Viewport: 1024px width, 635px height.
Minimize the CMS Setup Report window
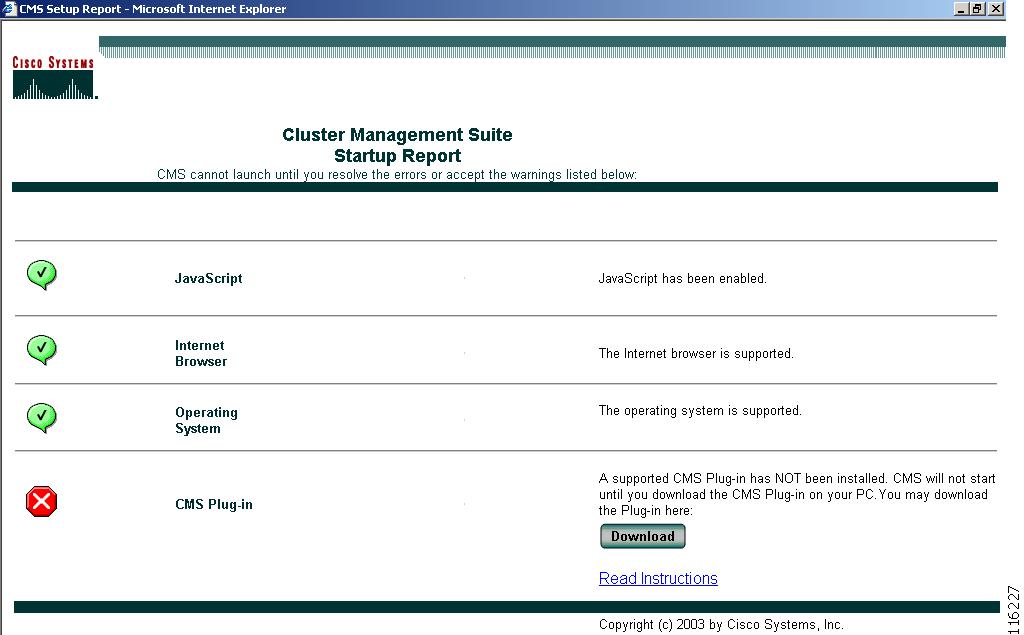(961, 8)
